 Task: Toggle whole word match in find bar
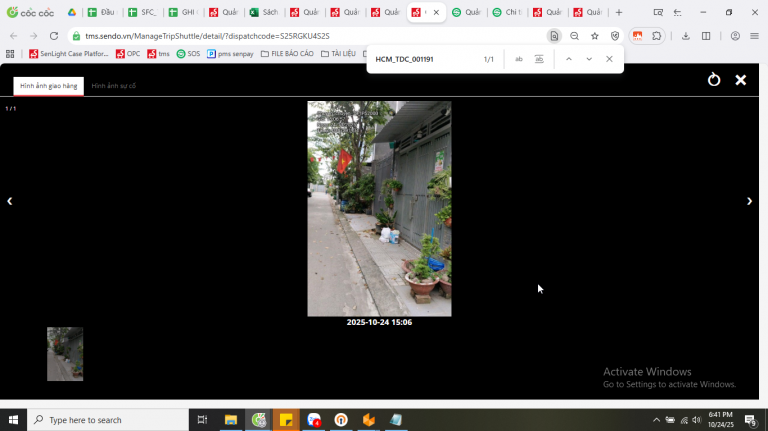[539, 59]
